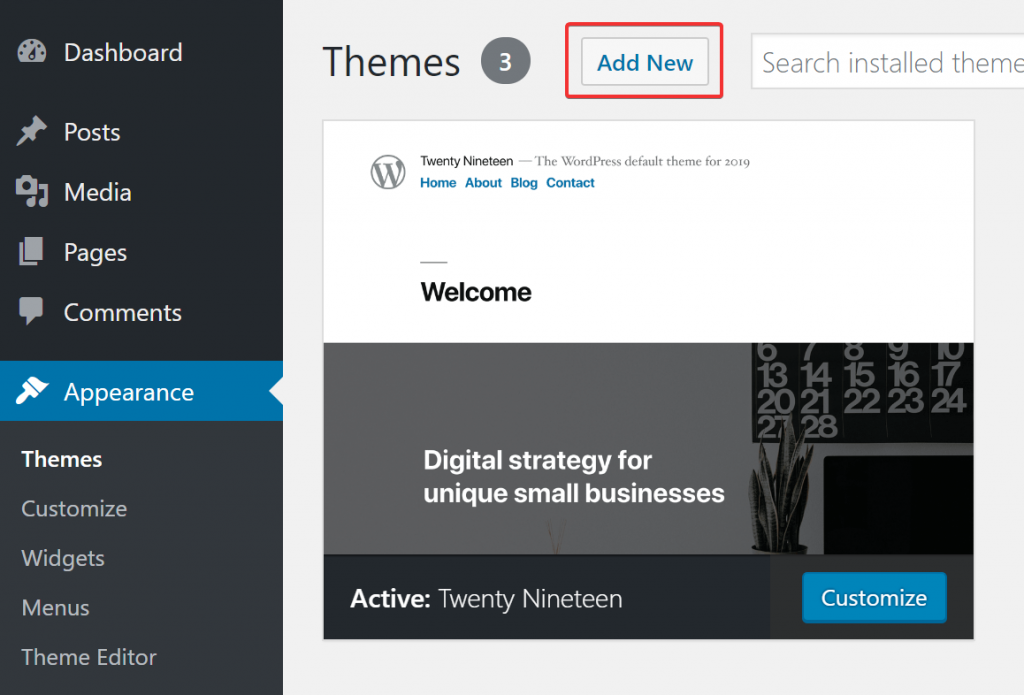Open Widgets under Appearance
1024x695 pixels.
coord(63,558)
